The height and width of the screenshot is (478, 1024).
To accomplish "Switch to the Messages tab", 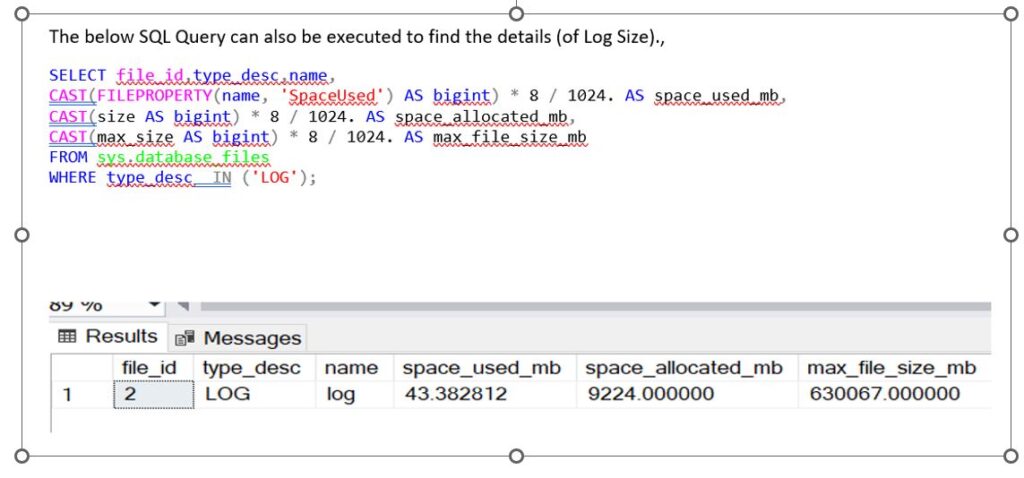I will pyautogui.click(x=239, y=338).
